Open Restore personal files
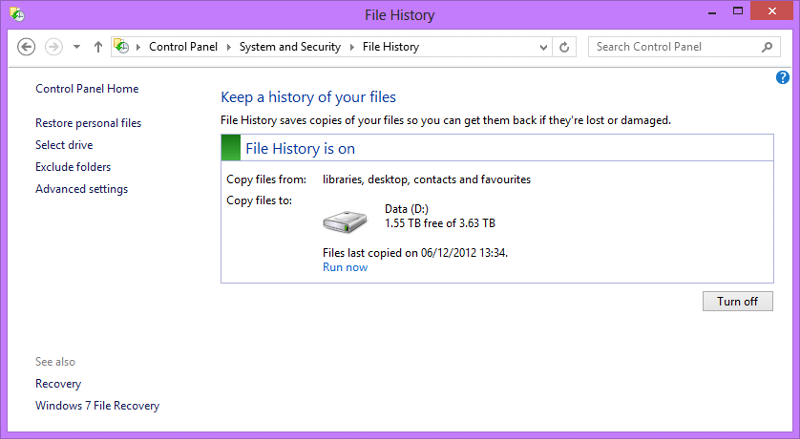Screen dimensions: 800x439 [88, 123]
